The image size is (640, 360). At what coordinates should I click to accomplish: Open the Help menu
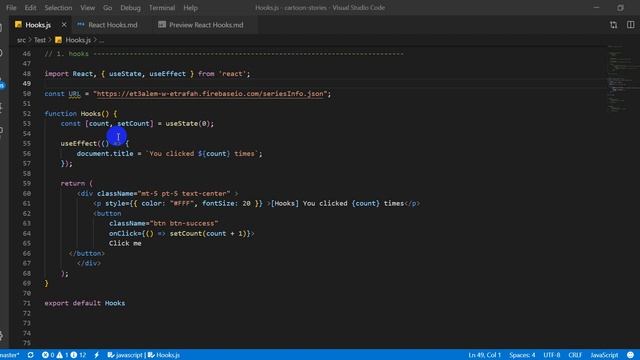(x=190, y=8)
